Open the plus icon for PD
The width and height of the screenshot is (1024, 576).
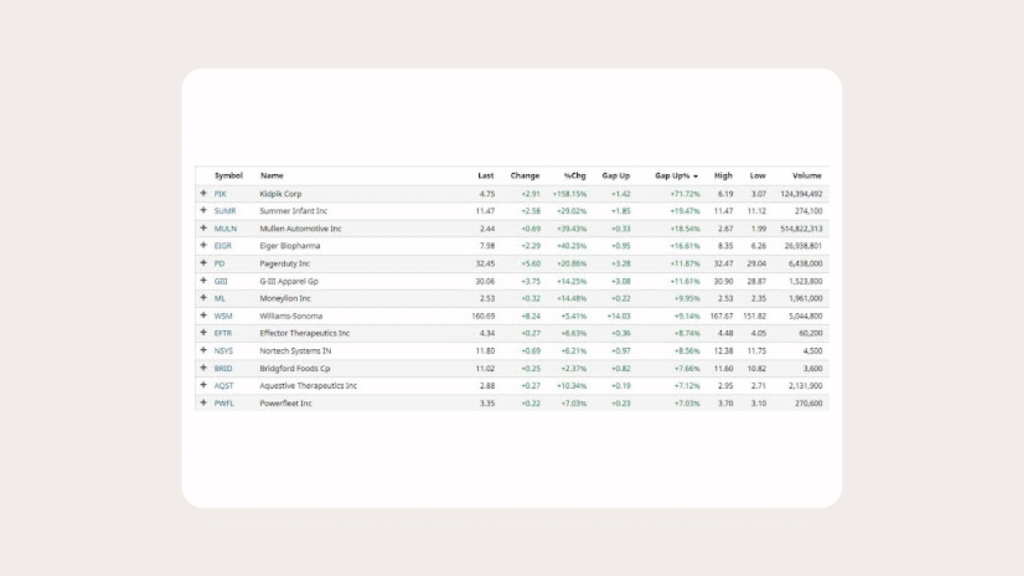203,263
